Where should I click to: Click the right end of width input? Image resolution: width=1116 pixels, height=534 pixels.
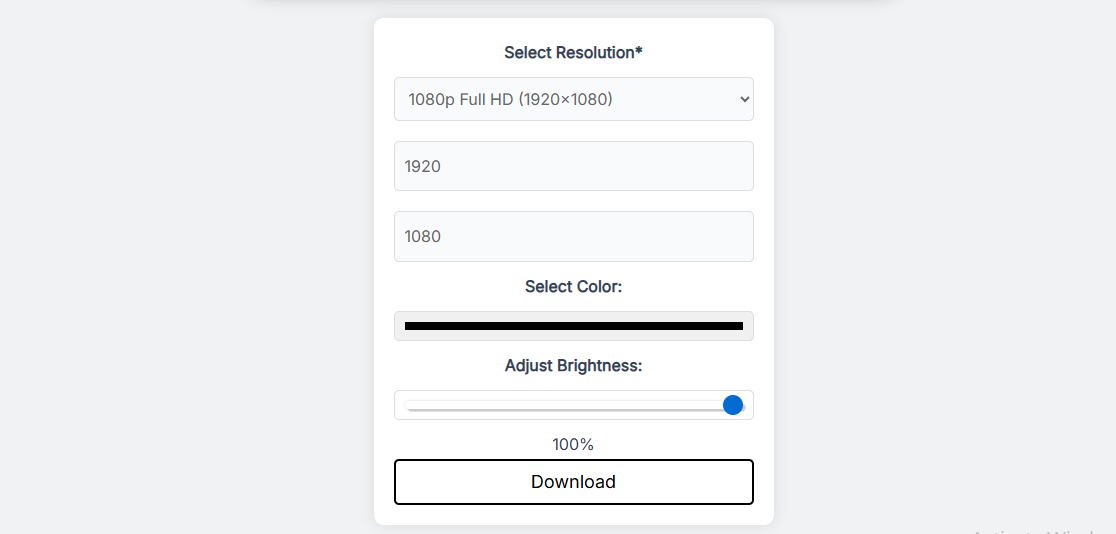click(x=740, y=166)
